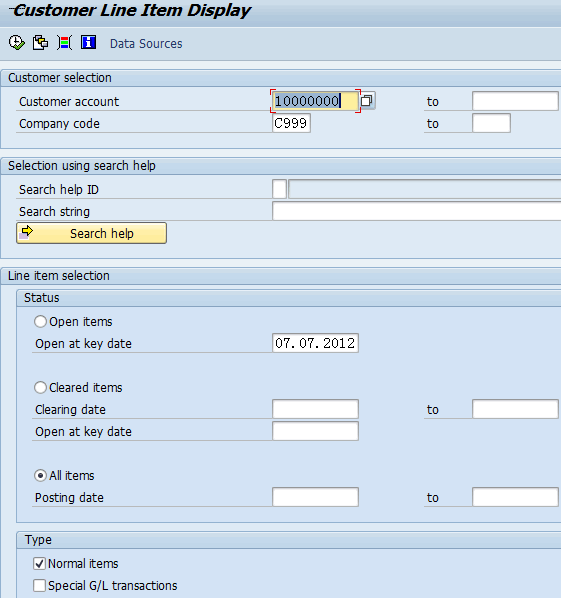This screenshot has height=598, width=561.
Task: Select the Open items radio button
Action: coord(40,322)
